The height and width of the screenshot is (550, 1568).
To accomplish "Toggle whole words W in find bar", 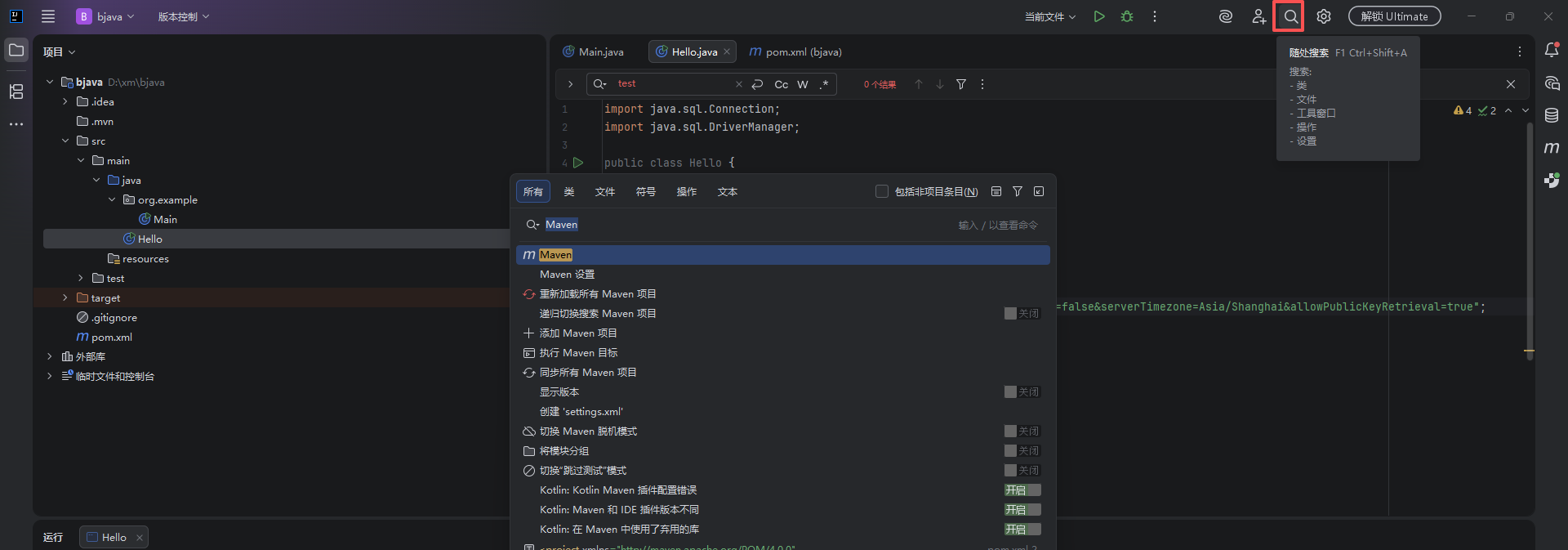I will [803, 84].
